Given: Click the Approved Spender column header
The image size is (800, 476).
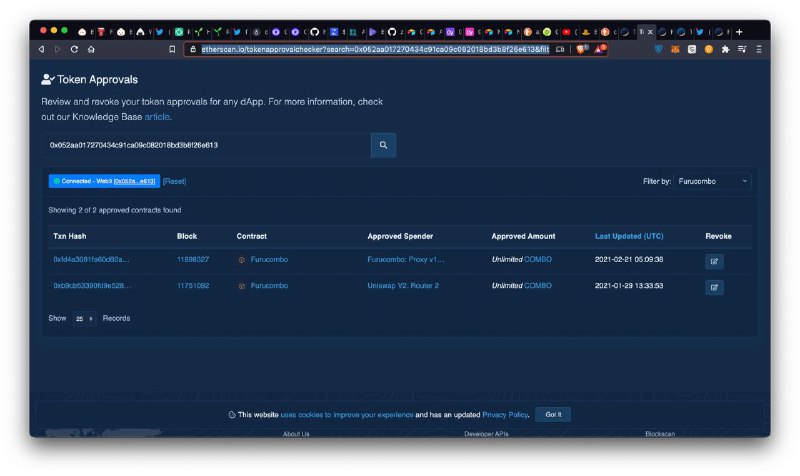Looking at the screenshot, I should coord(400,236).
